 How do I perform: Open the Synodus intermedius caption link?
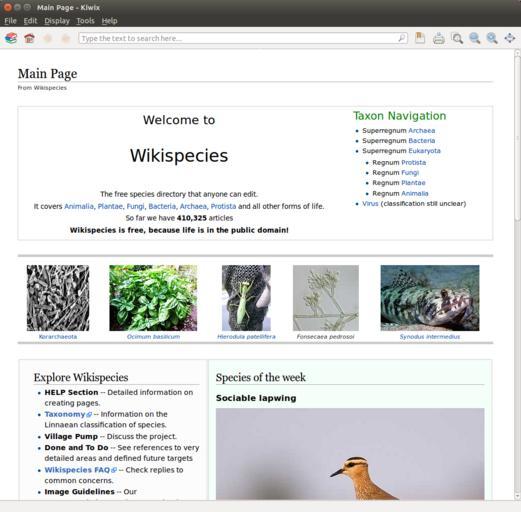[430, 337]
